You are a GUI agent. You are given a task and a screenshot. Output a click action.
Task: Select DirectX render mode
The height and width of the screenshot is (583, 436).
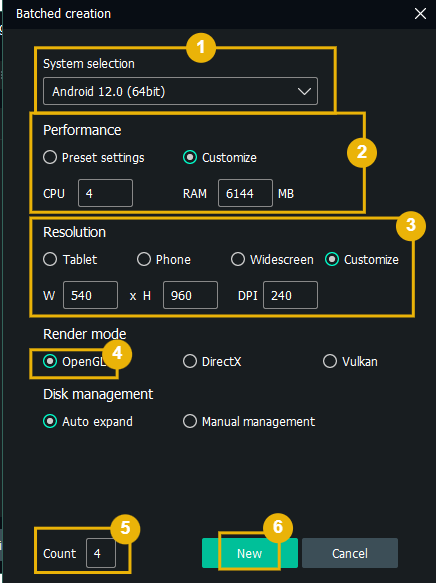tap(212, 361)
